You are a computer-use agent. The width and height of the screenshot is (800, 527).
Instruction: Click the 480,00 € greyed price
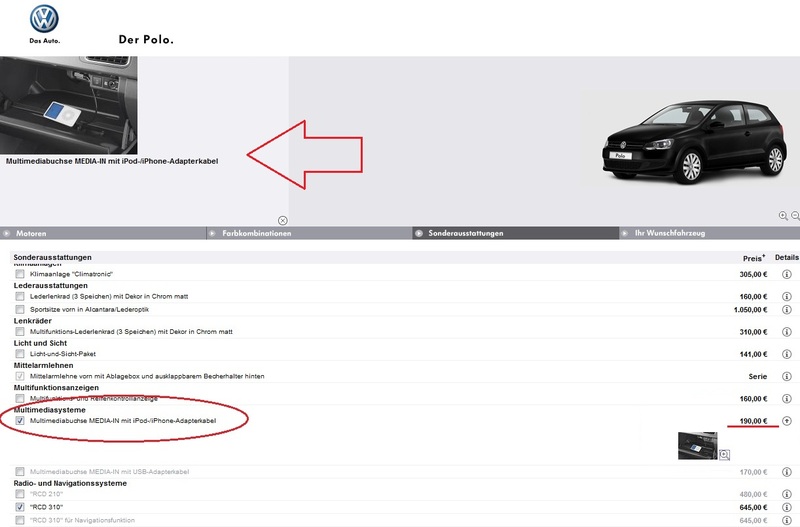[754, 494]
